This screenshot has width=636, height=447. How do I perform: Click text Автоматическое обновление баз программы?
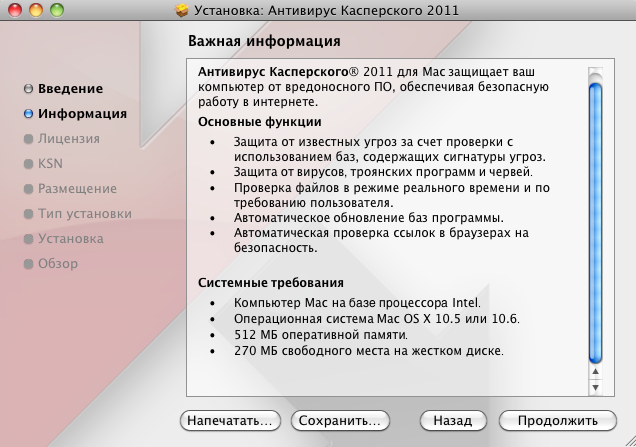tap(369, 218)
